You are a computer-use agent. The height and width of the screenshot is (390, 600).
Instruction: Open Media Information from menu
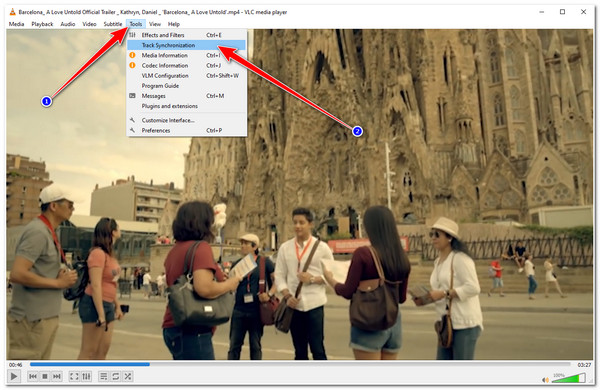187,55
